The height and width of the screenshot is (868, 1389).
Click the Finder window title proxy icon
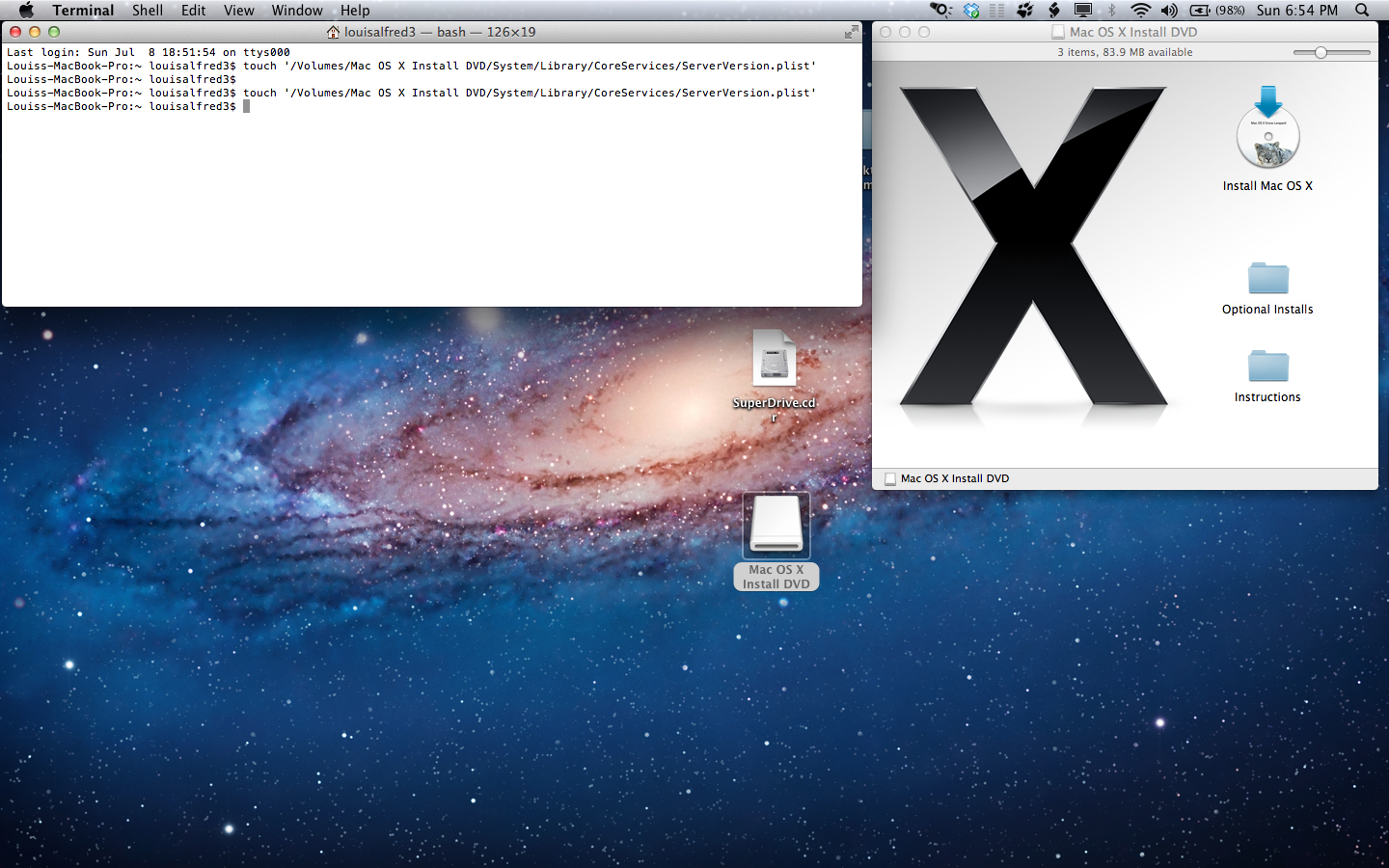click(x=1058, y=32)
